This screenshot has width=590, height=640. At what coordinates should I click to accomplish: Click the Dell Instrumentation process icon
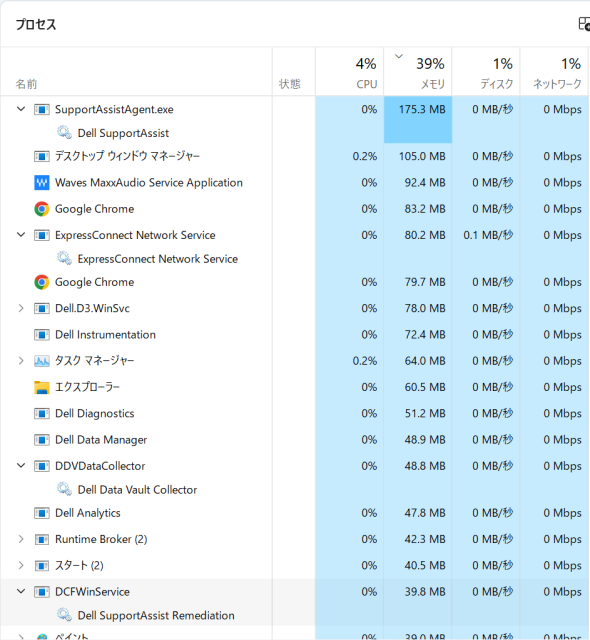tap(42, 335)
